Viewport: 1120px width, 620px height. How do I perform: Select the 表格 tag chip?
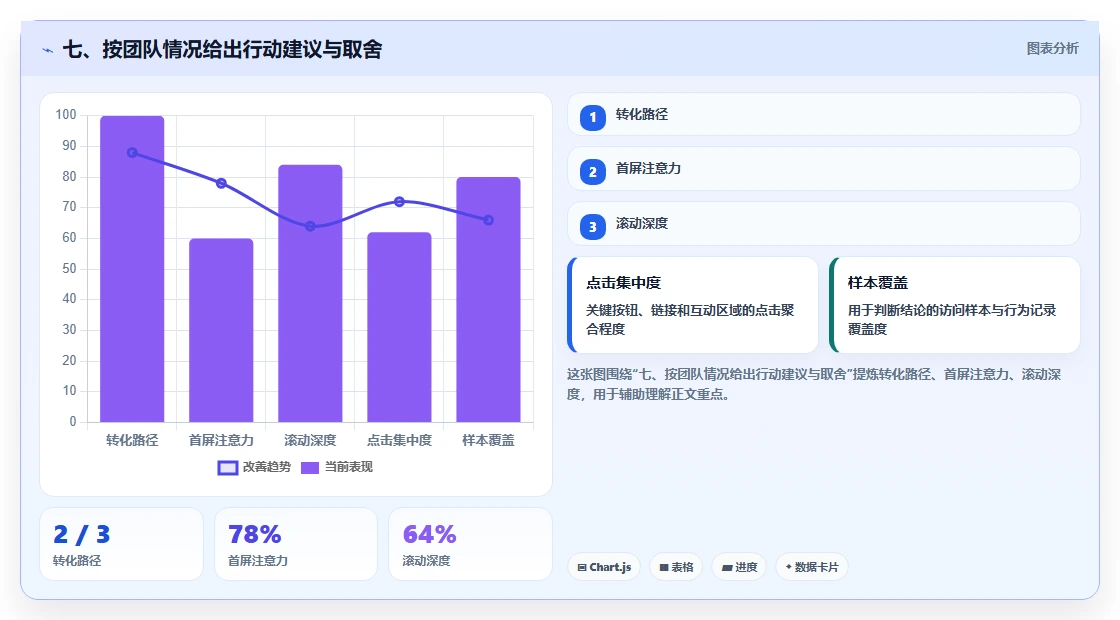click(676, 567)
